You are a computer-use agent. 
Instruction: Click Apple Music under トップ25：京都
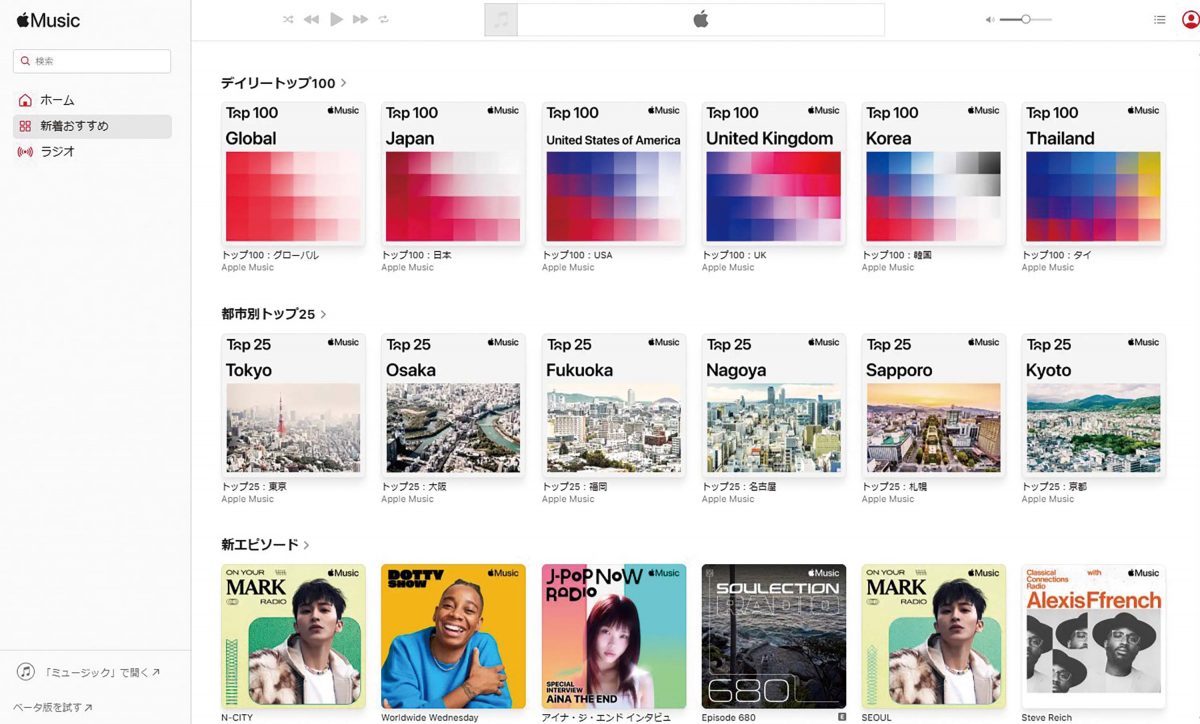(x=1047, y=499)
